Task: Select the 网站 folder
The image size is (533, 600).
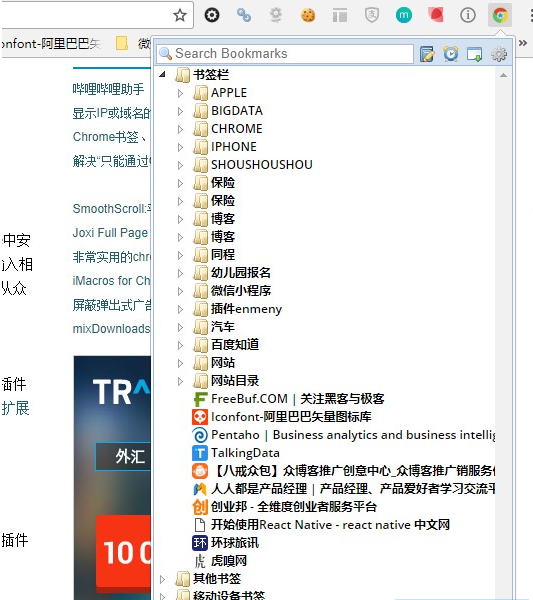Action: (214, 363)
